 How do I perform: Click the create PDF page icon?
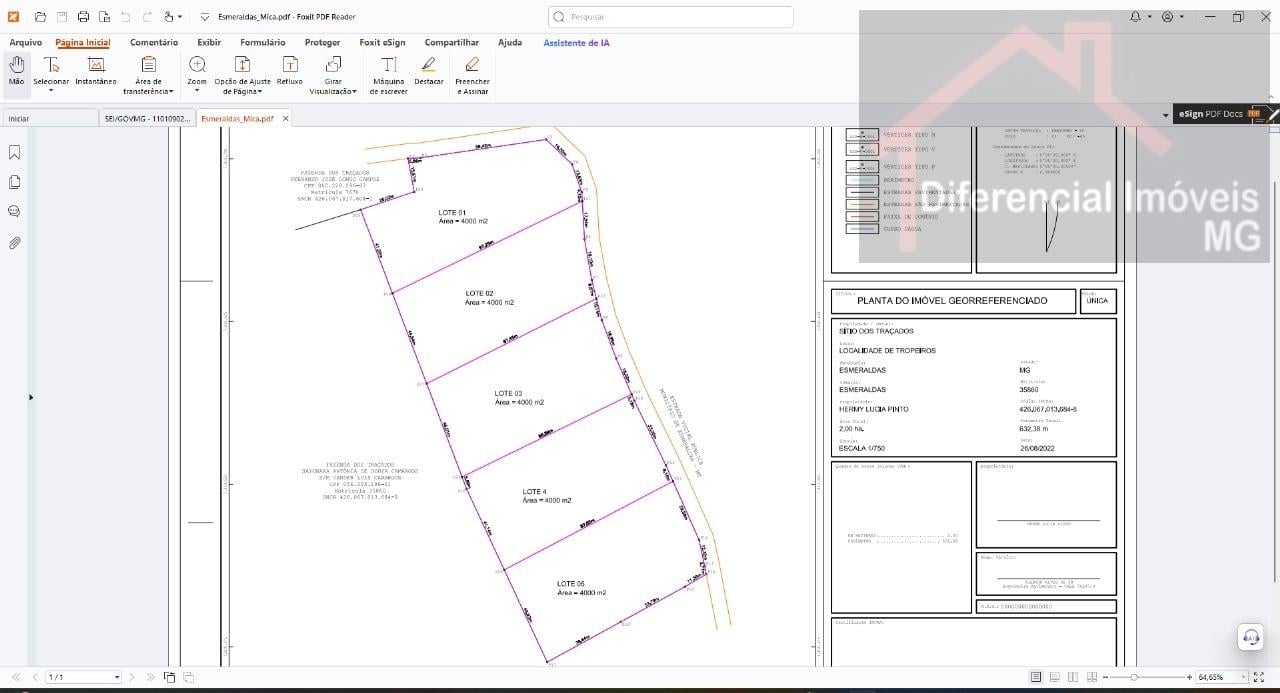pyautogui.click(x=104, y=17)
